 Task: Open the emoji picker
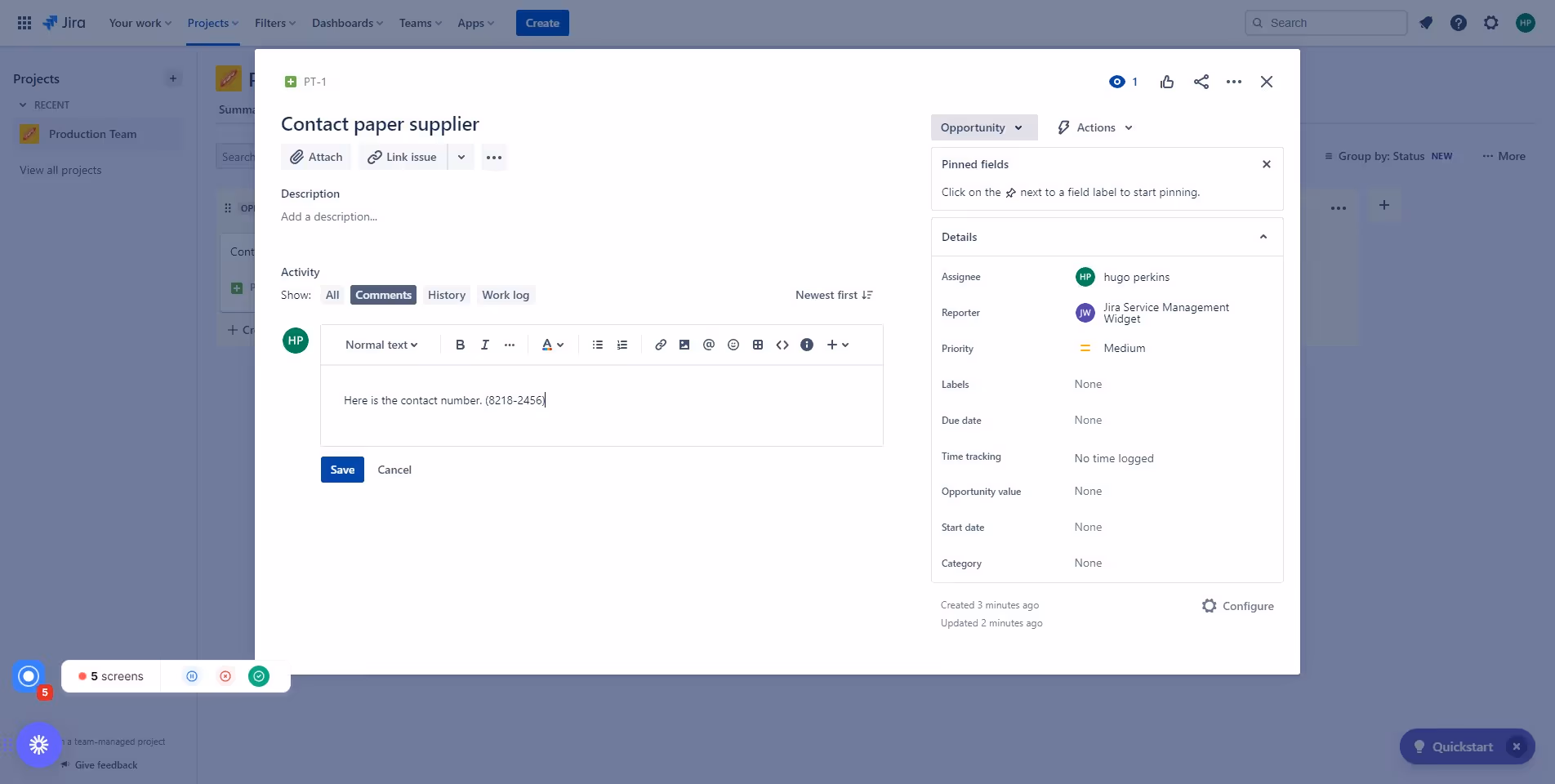[x=733, y=345]
